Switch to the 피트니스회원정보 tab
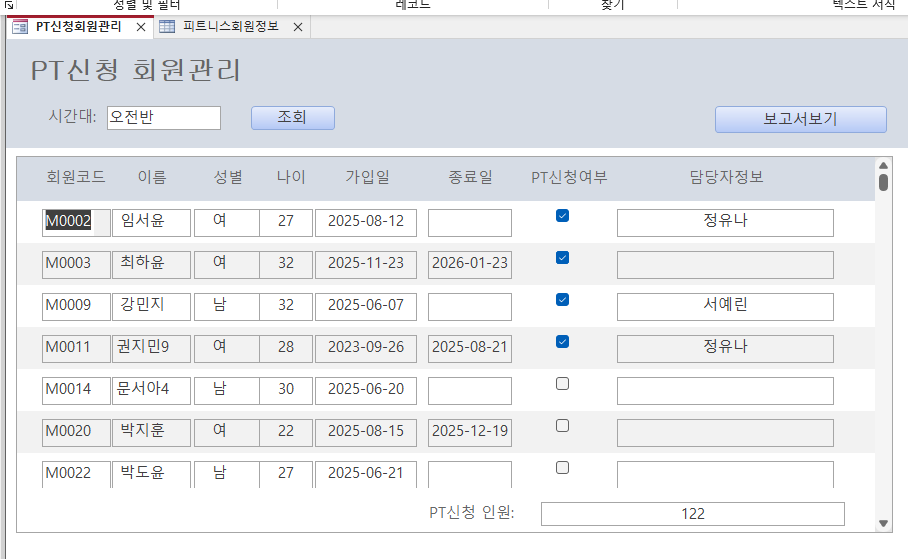This screenshot has width=908, height=559. [231, 27]
